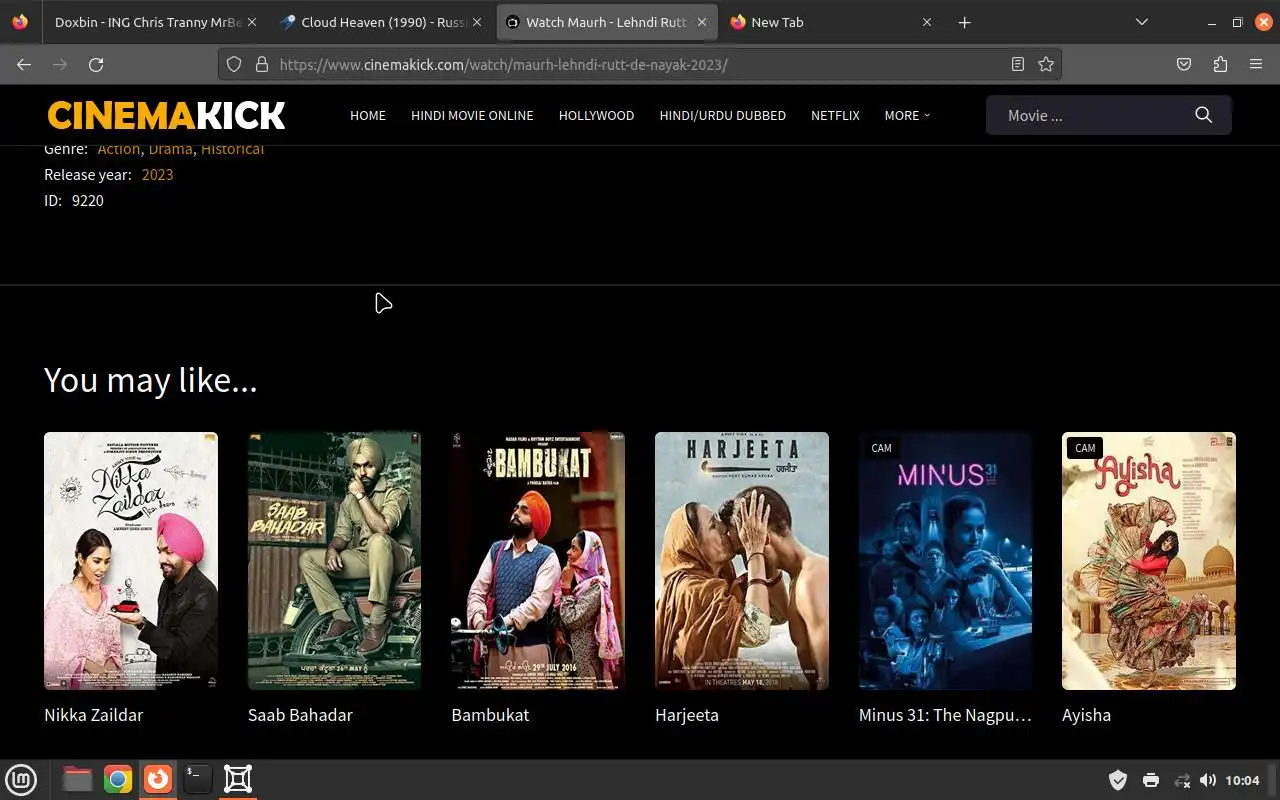Viewport: 1280px width, 800px height.
Task: Click the search magnifier icon
Action: click(1204, 115)
